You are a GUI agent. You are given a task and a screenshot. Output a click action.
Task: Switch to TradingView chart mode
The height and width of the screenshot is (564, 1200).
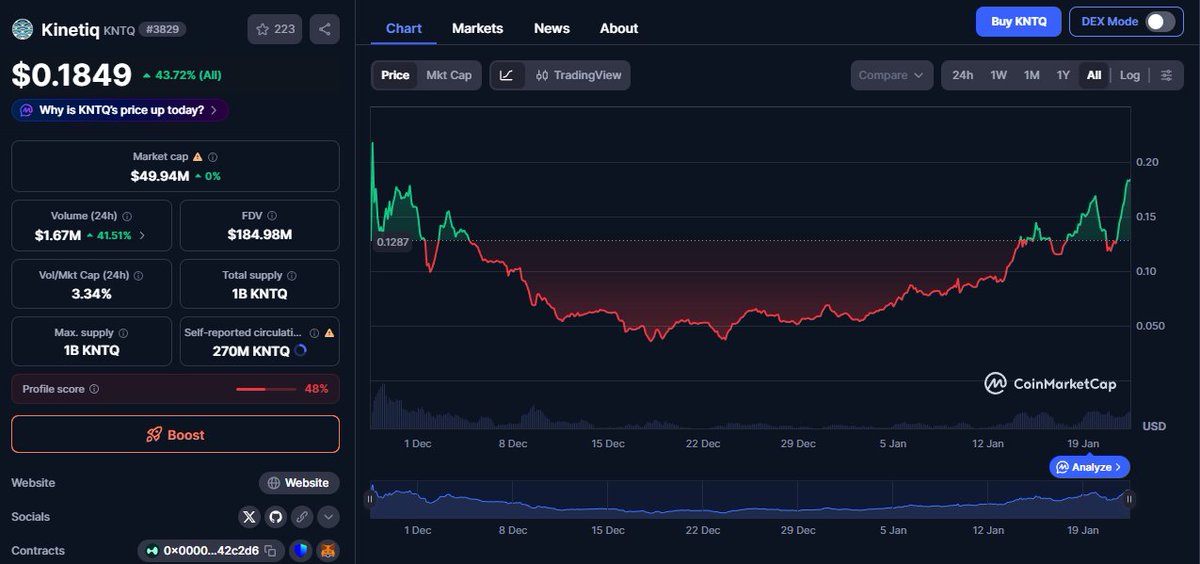pos(579,75)
